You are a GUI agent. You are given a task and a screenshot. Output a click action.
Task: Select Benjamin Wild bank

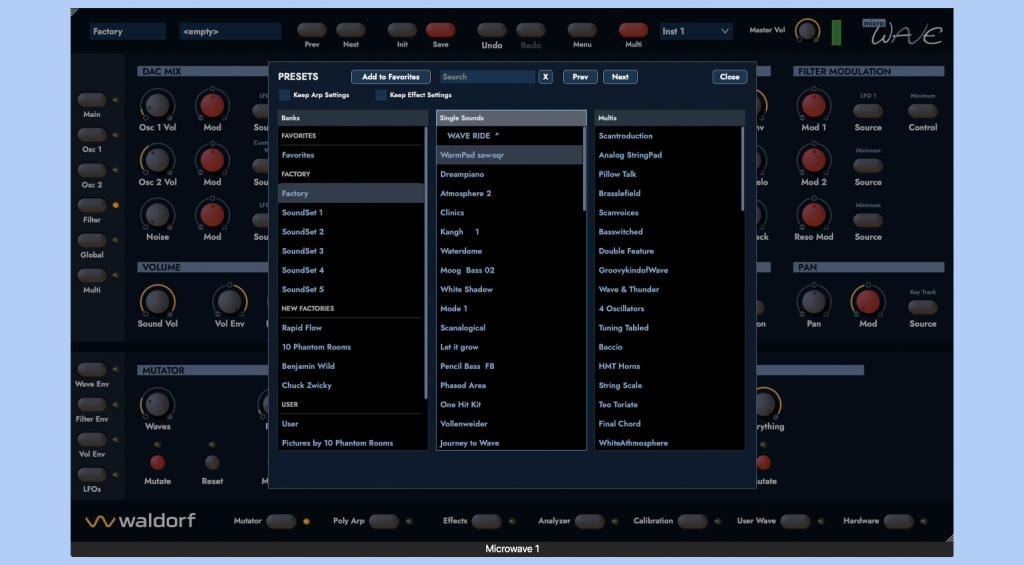coord(351,366)
